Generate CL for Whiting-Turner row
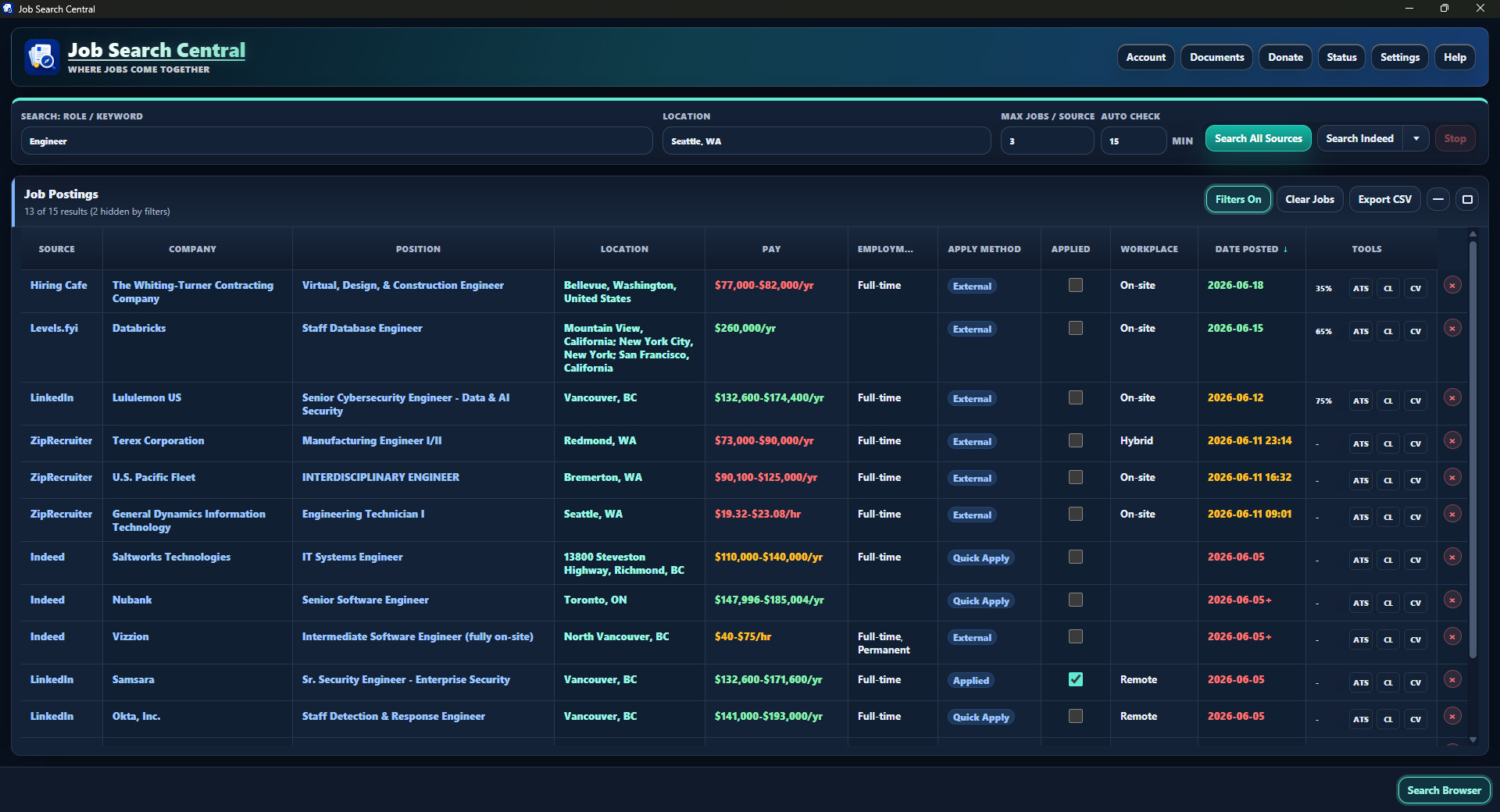1500x812 pixels. 1388,289
